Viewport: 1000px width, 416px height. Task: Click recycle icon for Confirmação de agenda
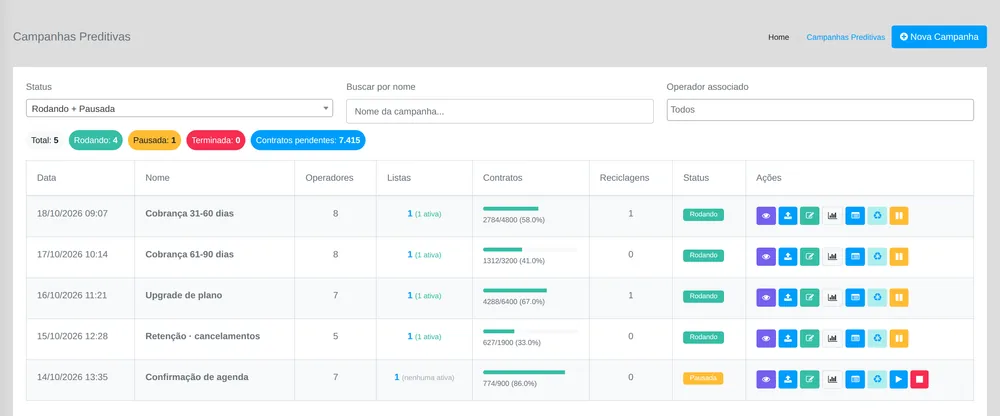pyautogui.click(x=877, y=380)
